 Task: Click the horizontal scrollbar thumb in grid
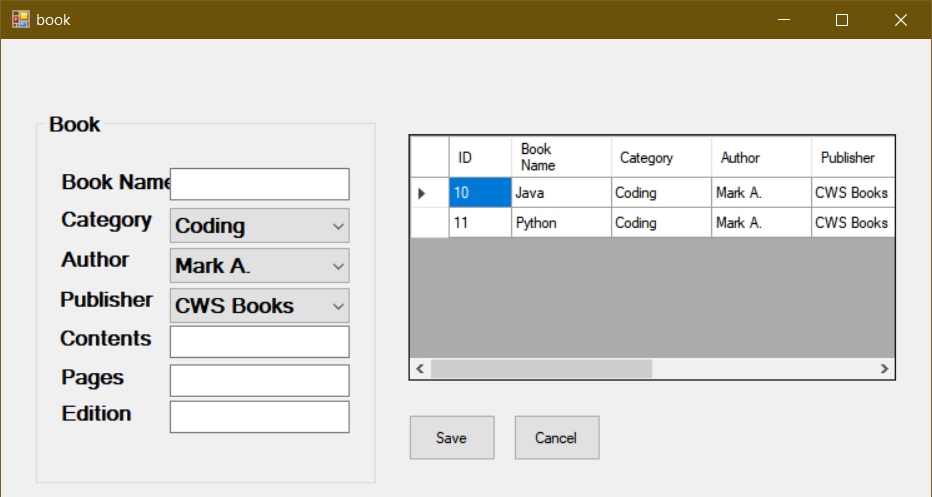click(541, 369)
